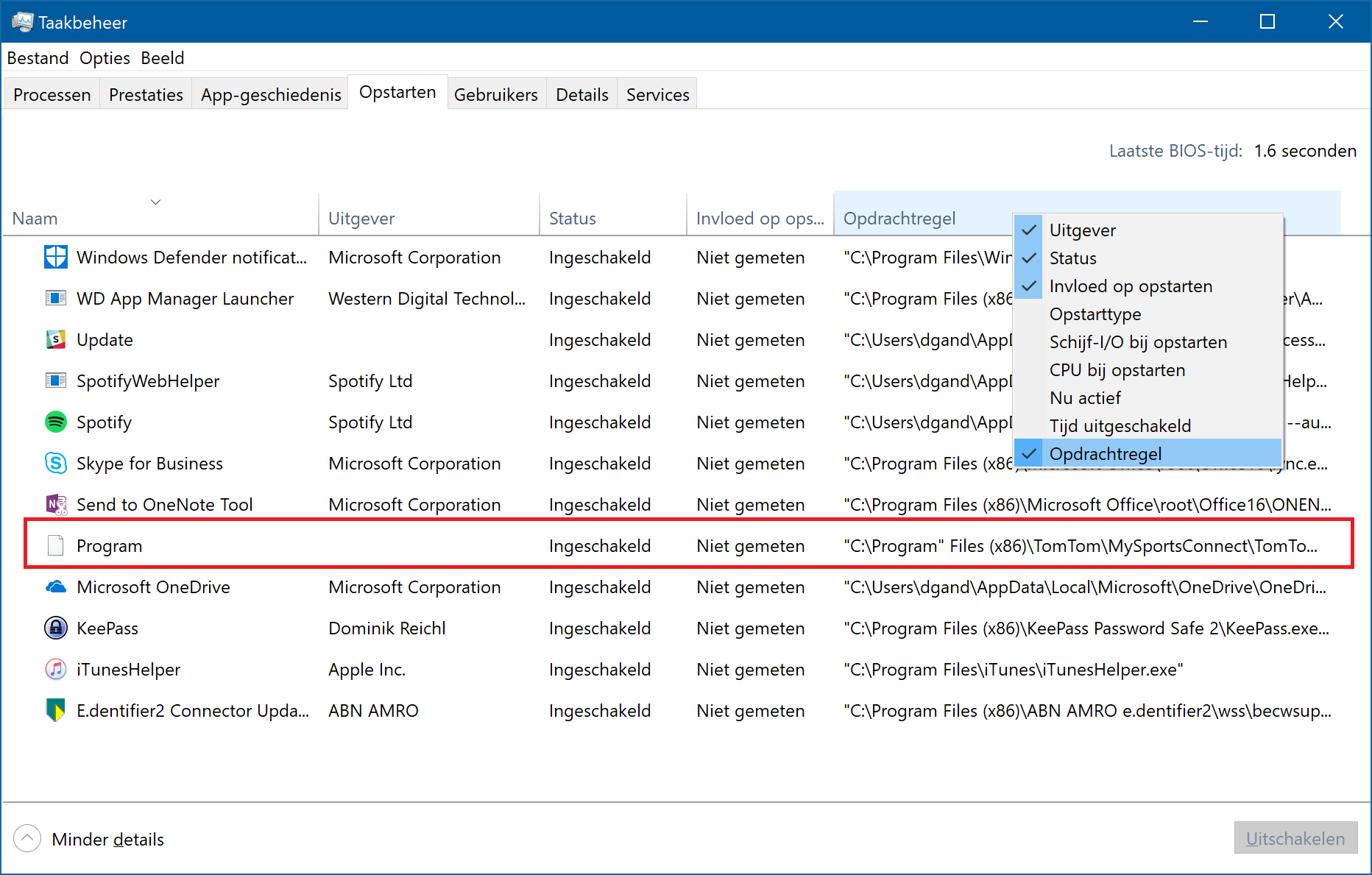This screenshot has height=875, width=1372.
Task: Collapse view with the Minder details chevron
Action: pyautogui.click(x=27, y=838)
